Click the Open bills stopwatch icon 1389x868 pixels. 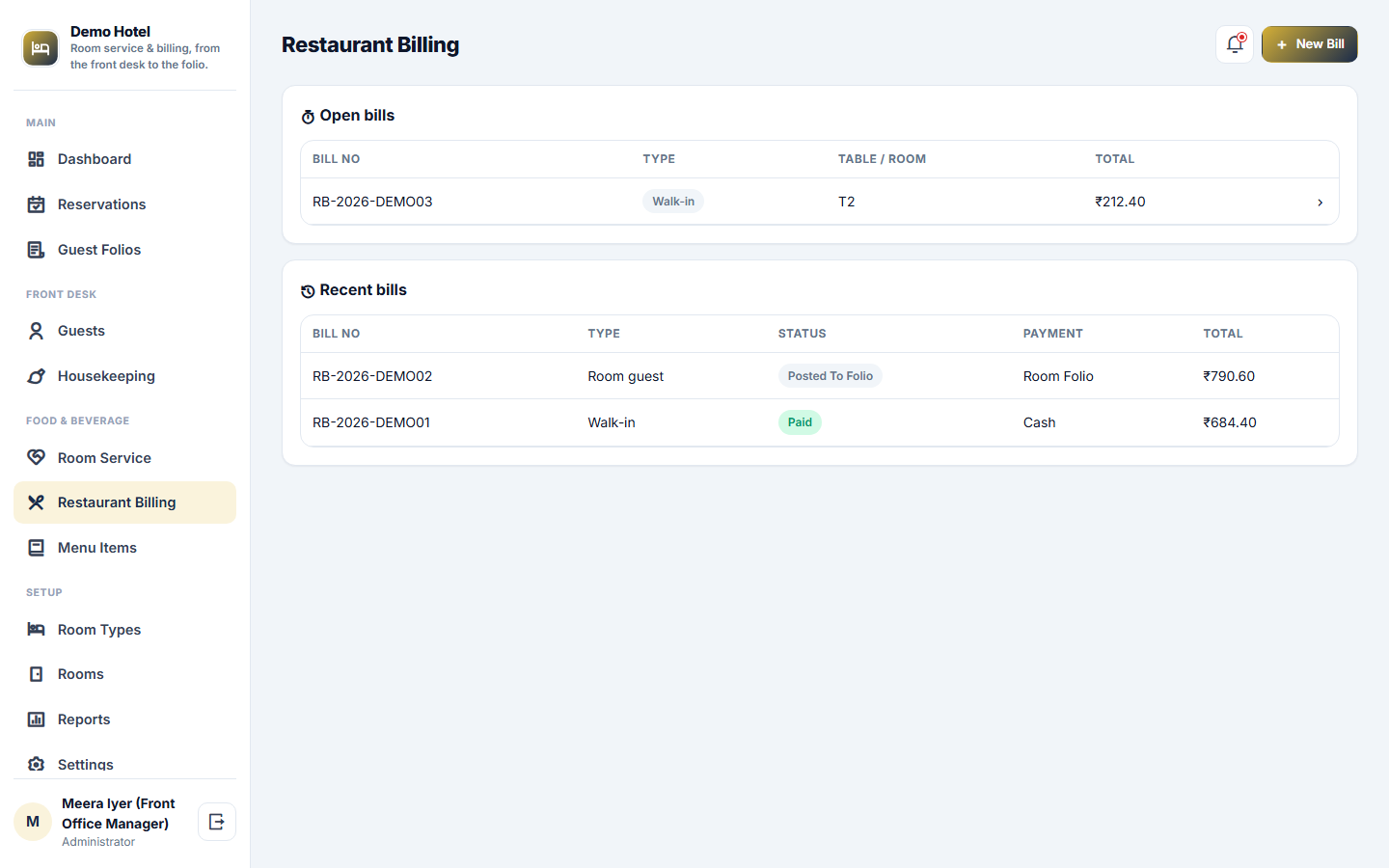point(308,117)
